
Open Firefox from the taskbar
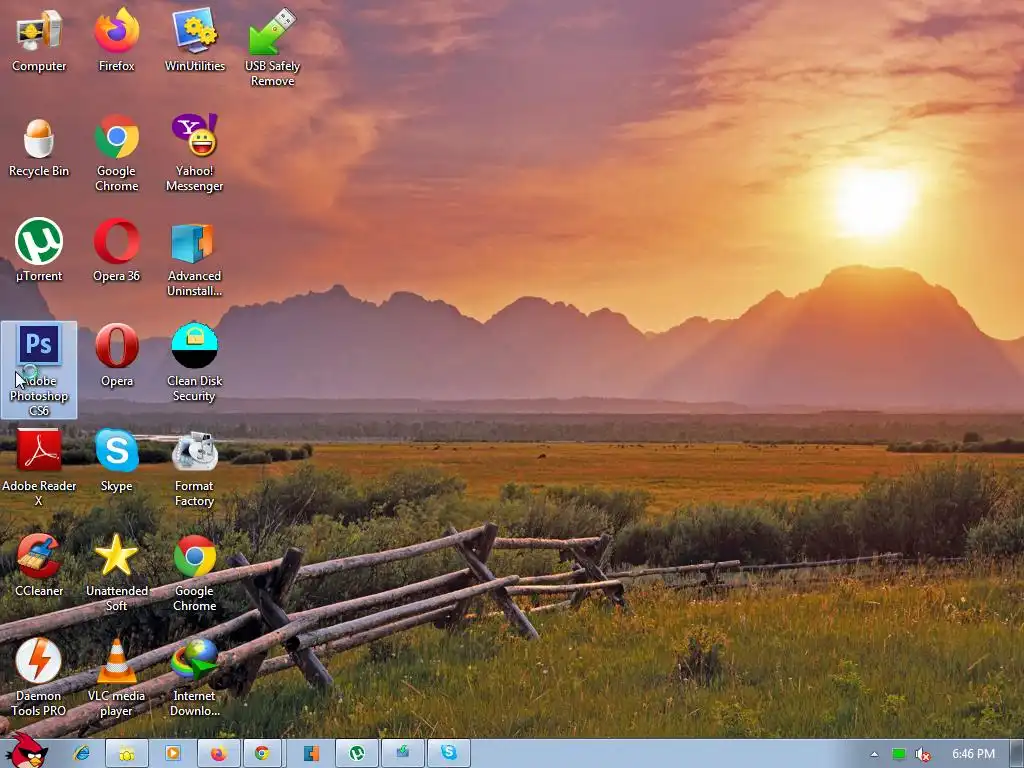coord(219,754)
